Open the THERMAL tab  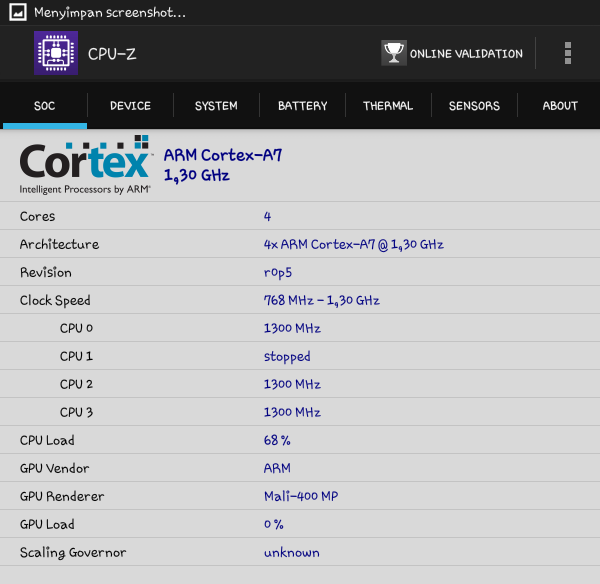[x=388, y=106]
